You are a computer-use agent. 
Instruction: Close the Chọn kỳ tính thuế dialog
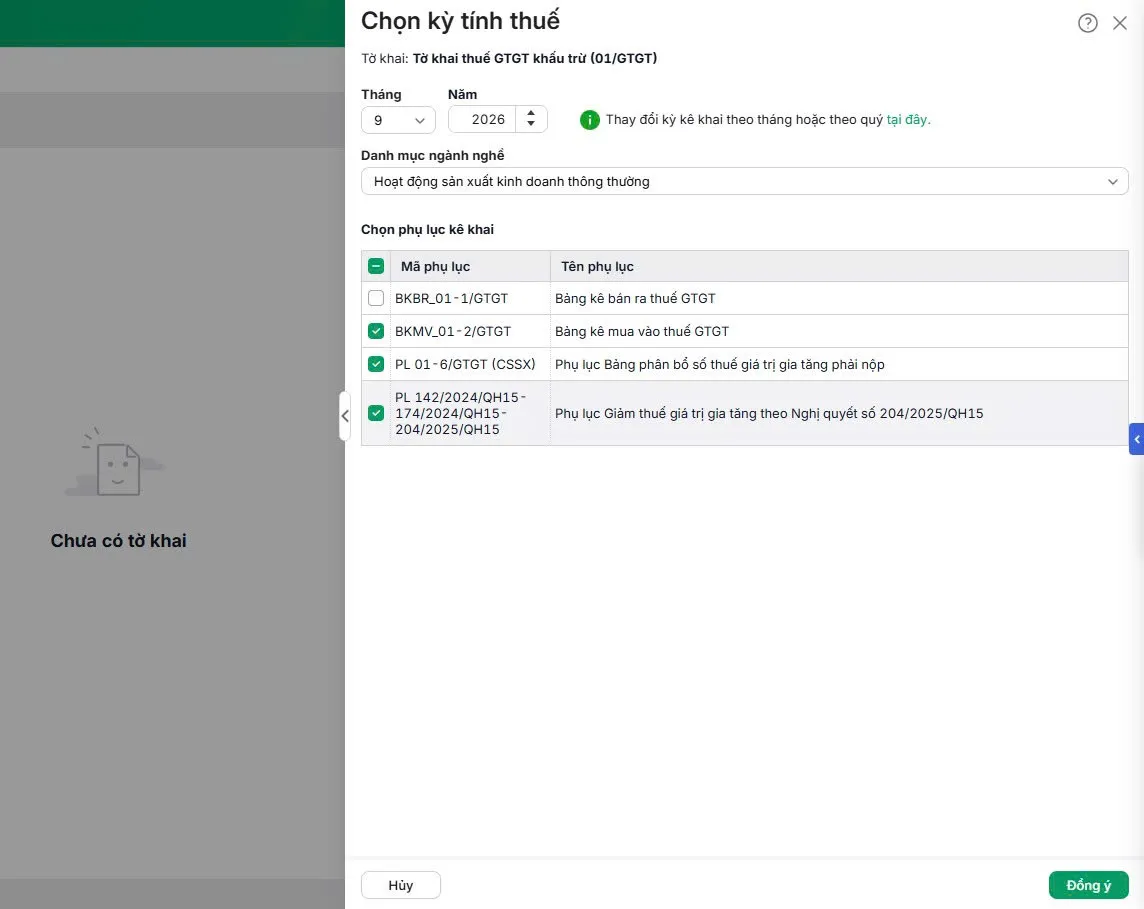click(x=1119, y=23)
